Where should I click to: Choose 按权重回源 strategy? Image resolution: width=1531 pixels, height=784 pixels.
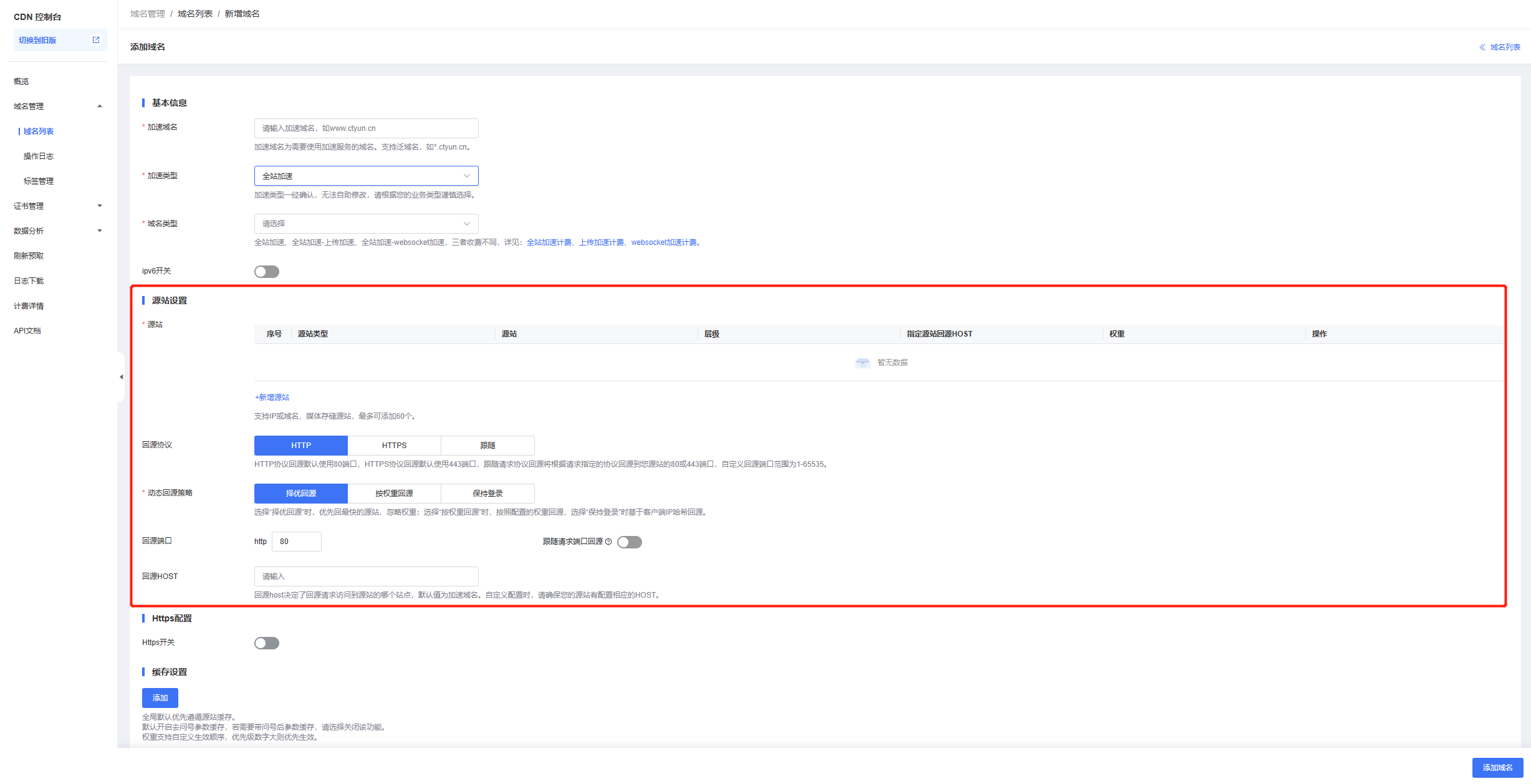[395, 494]
